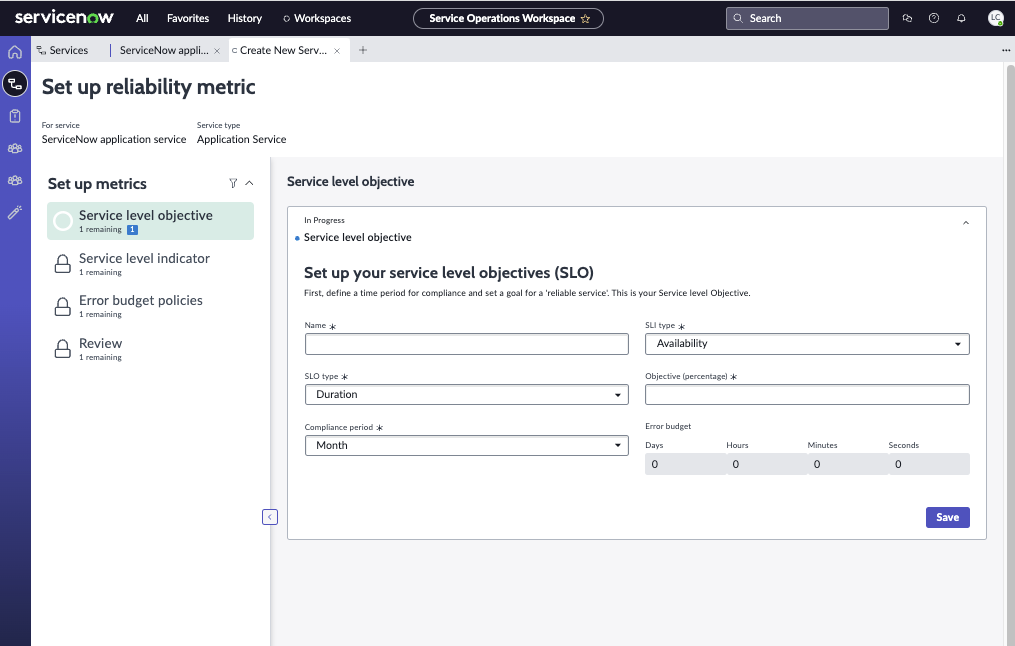The height and width of the screenshot is (646, 1015).
Task: Click the progress circle of Service level objective
Action: (x=63, y=221)
